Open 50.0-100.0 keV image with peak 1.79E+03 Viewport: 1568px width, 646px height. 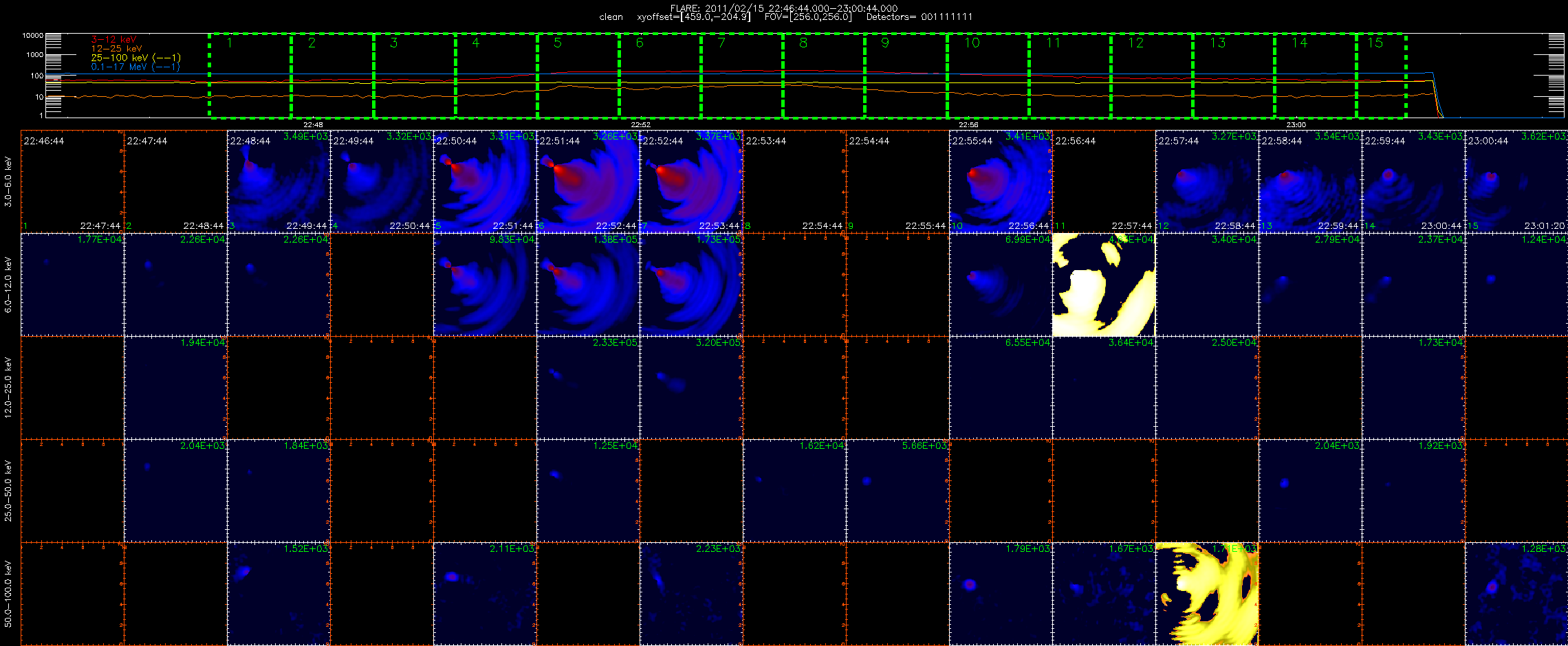click(1001, 594)
